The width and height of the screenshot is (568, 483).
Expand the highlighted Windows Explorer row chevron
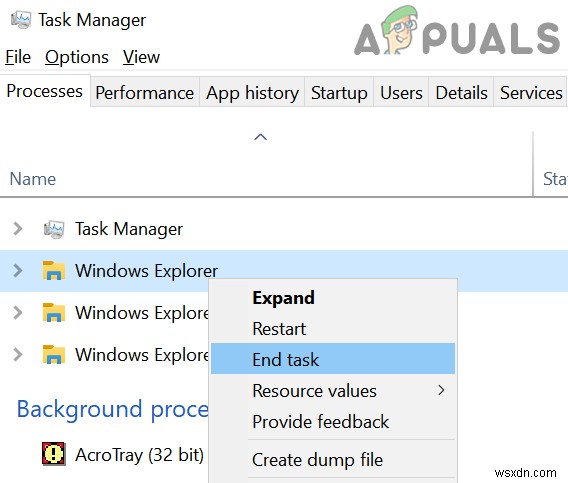pos(17,271)
